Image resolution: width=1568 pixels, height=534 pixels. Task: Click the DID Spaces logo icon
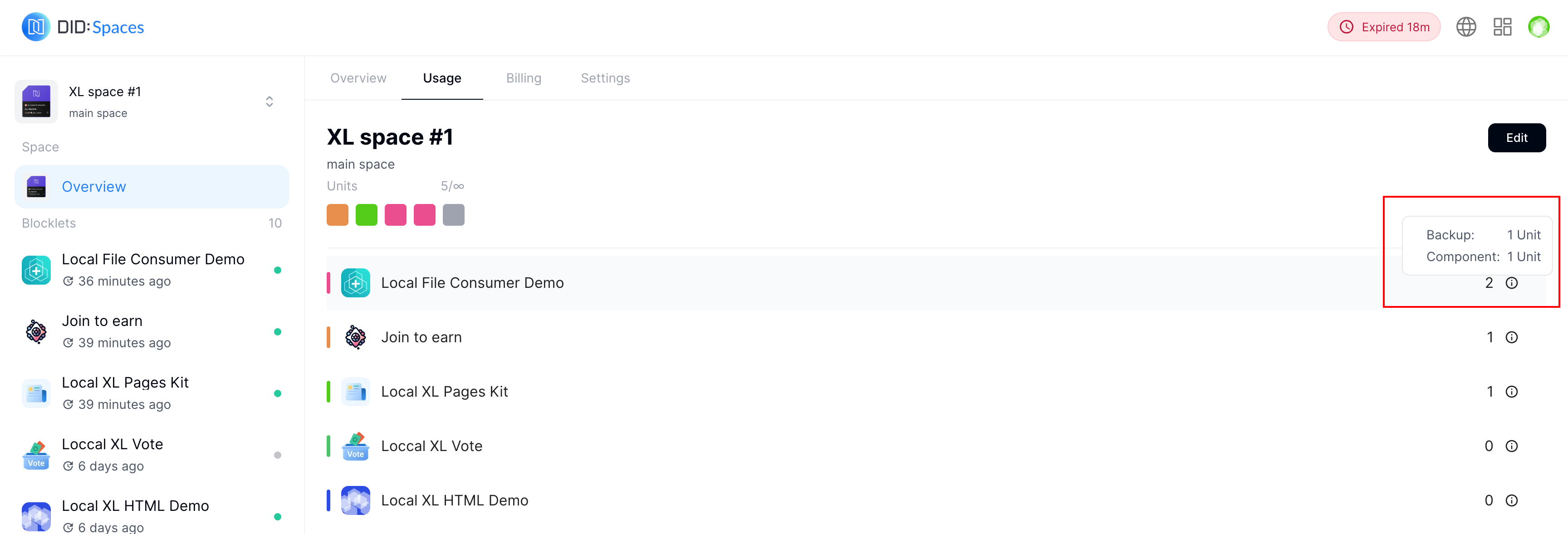pyautogui.click(x=36, y=27)
